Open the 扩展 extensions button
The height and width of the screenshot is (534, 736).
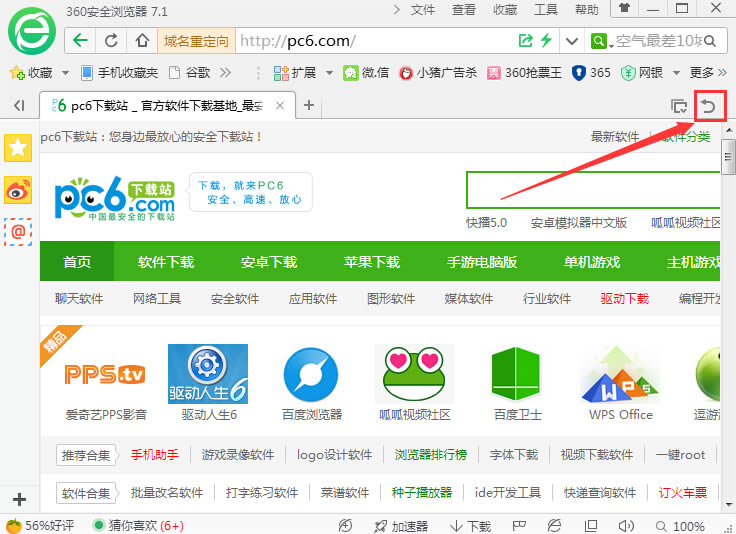click(295, 73)
